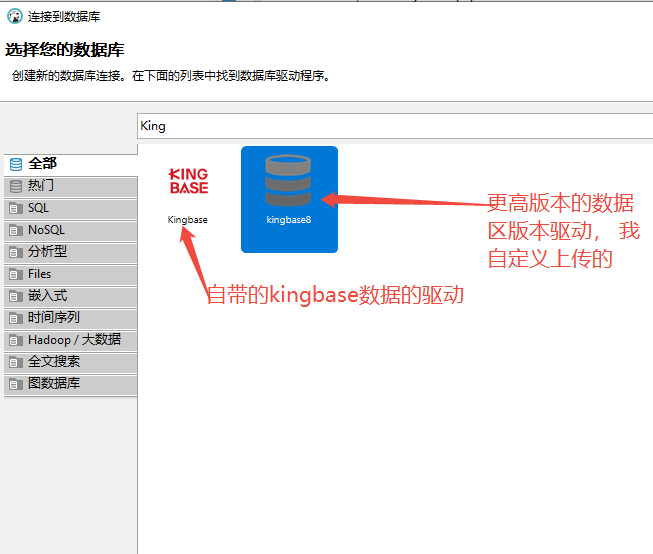
Task: Click the kingbase8 label text
Action: pyautogui.click(x=289, y=220)
